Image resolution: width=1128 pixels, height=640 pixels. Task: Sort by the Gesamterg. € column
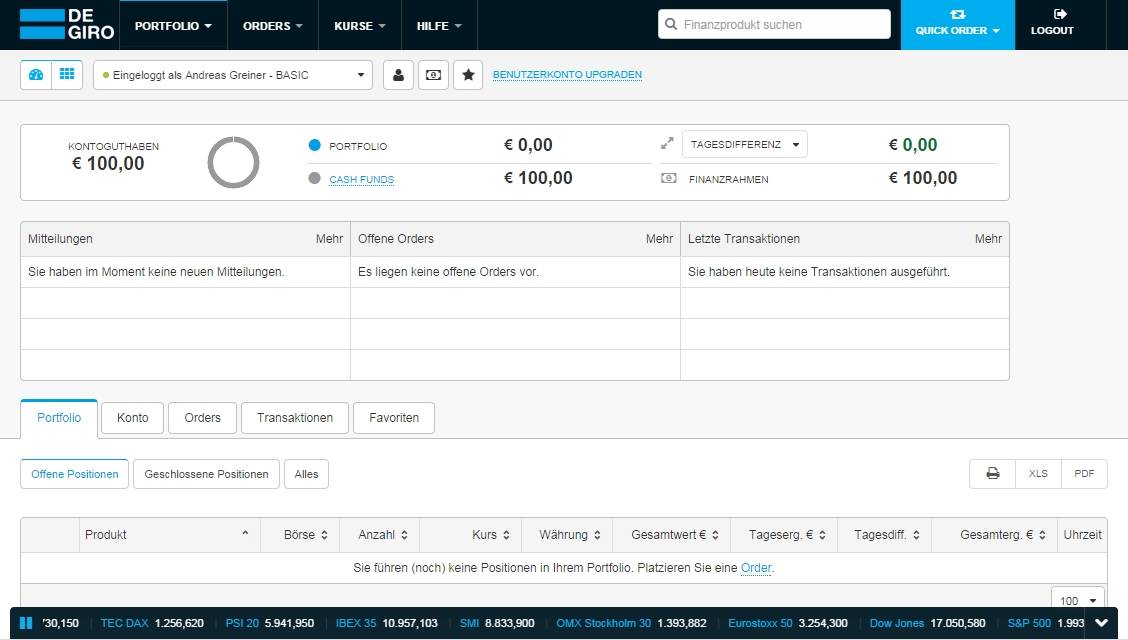(x=994, y=535)
